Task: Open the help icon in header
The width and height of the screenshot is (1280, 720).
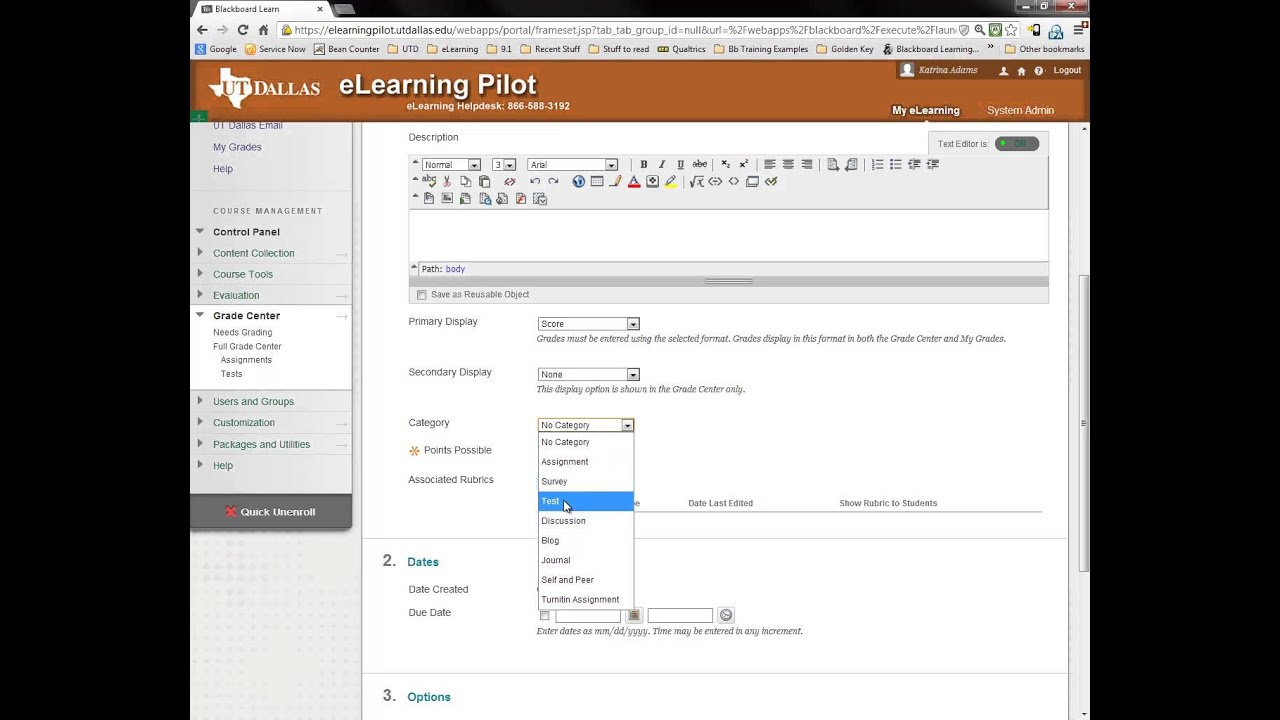Action: coord(1039,71)
